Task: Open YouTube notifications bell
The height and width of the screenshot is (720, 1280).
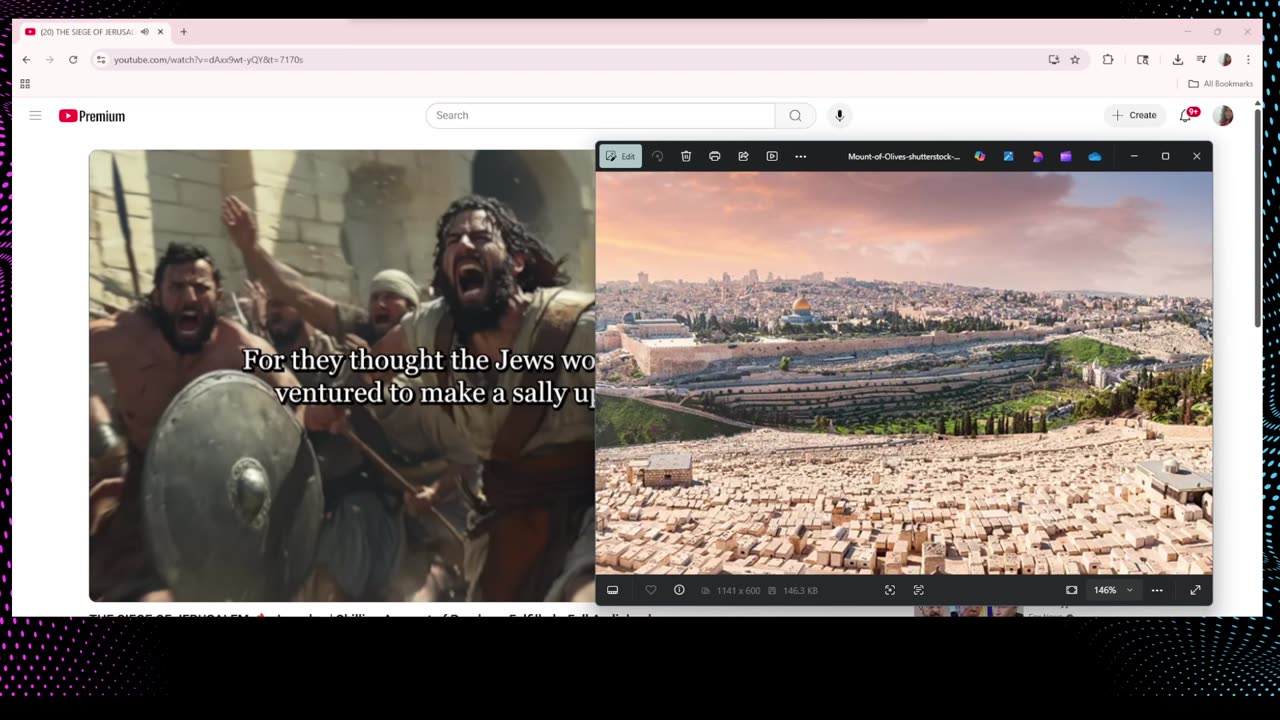Action: click(1186, 116)
